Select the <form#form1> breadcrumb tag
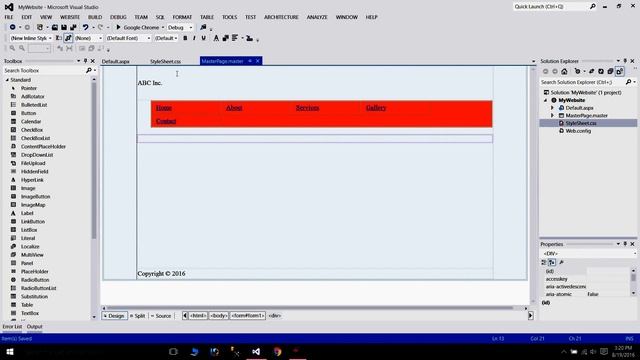This screenshot has width=640, height=360. [248, 316]
